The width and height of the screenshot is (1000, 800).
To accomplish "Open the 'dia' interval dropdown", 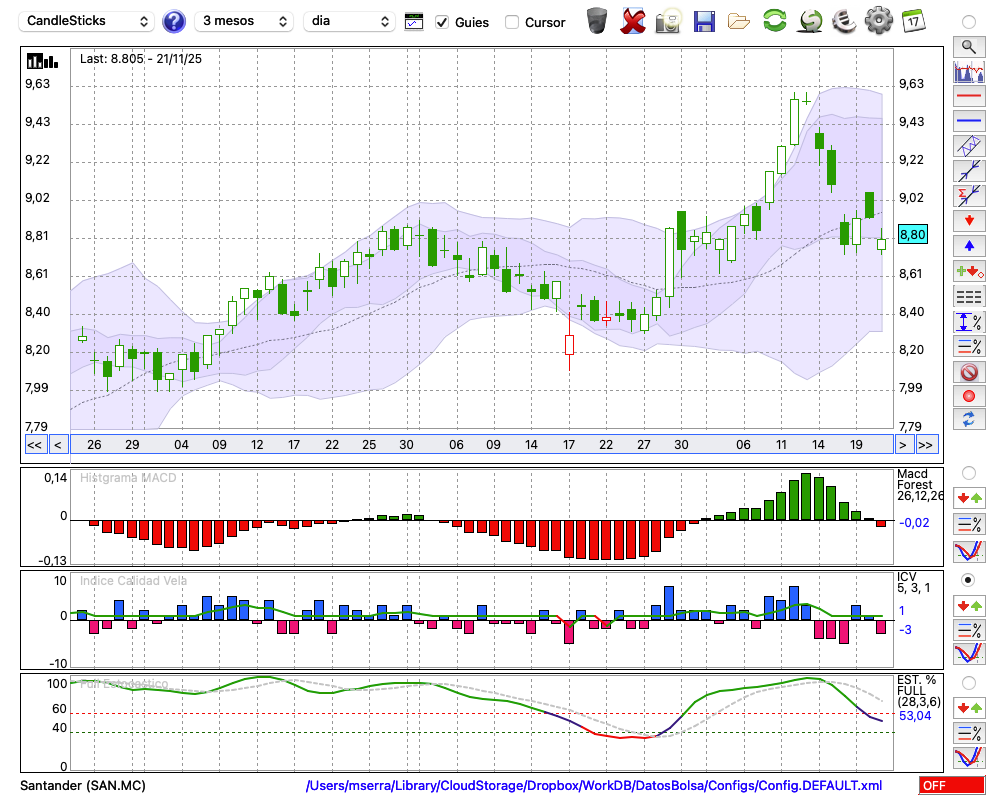I will (x=350, y=21).
